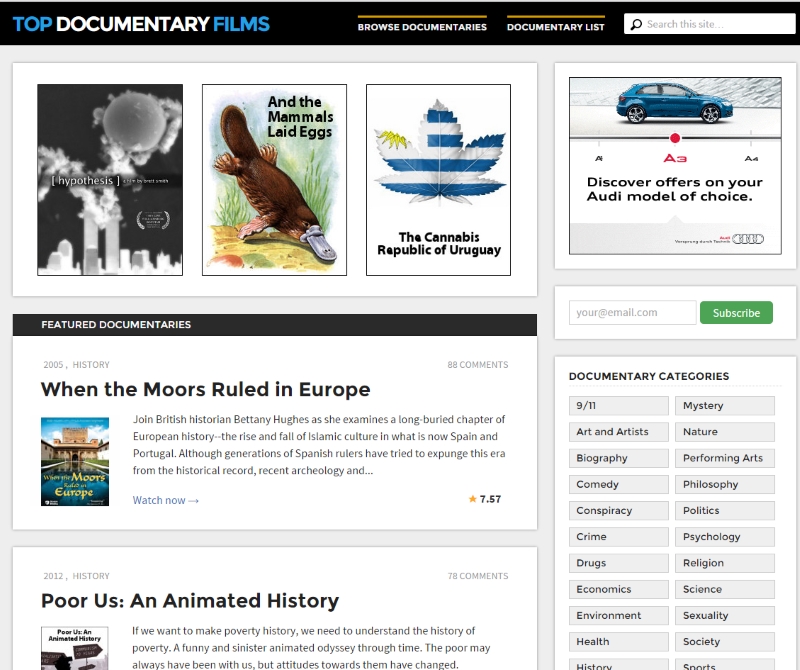The height and width of the screenshot is (670, 800).
Task: Click the 2005 year label
Action: [x=53, y=365]
